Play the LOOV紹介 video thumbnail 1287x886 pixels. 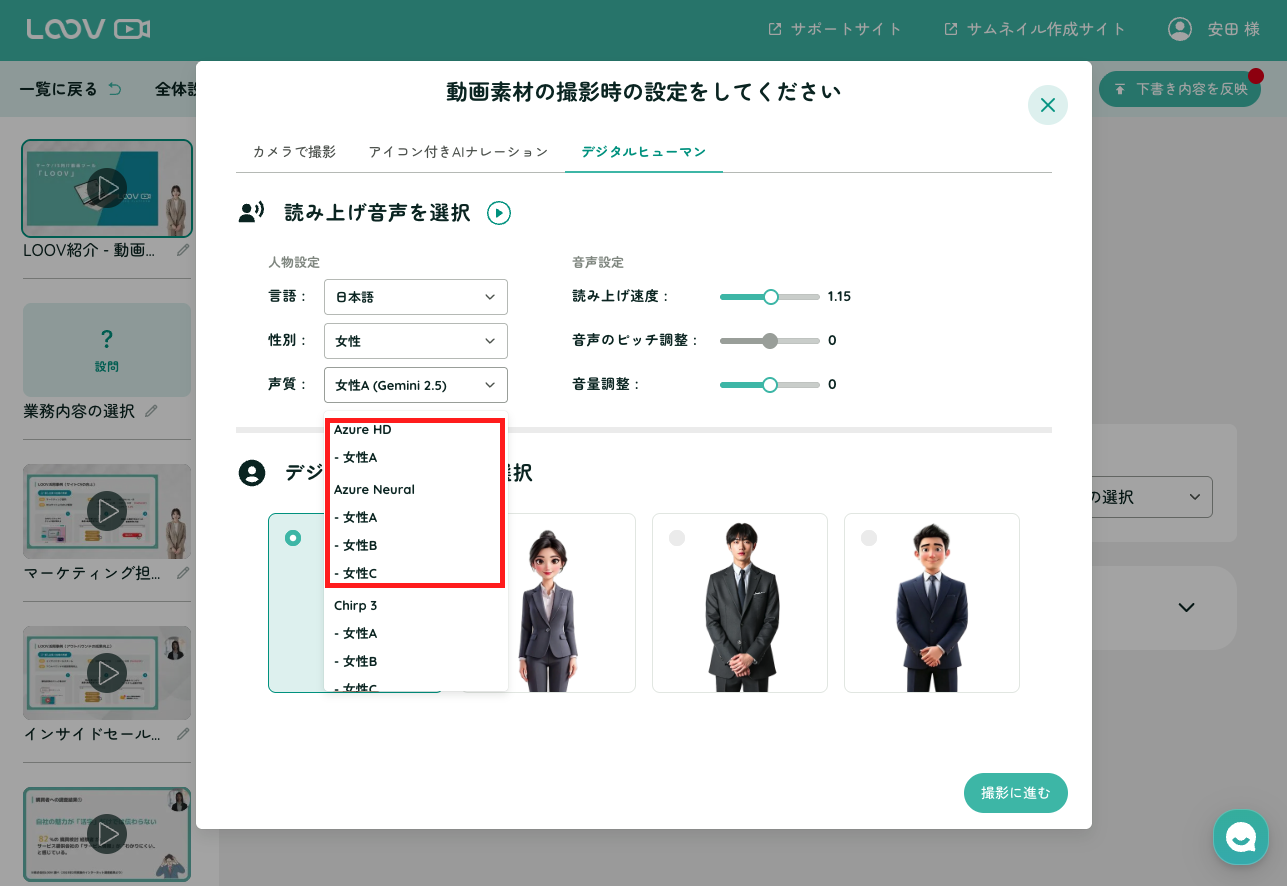click(107, 188)
